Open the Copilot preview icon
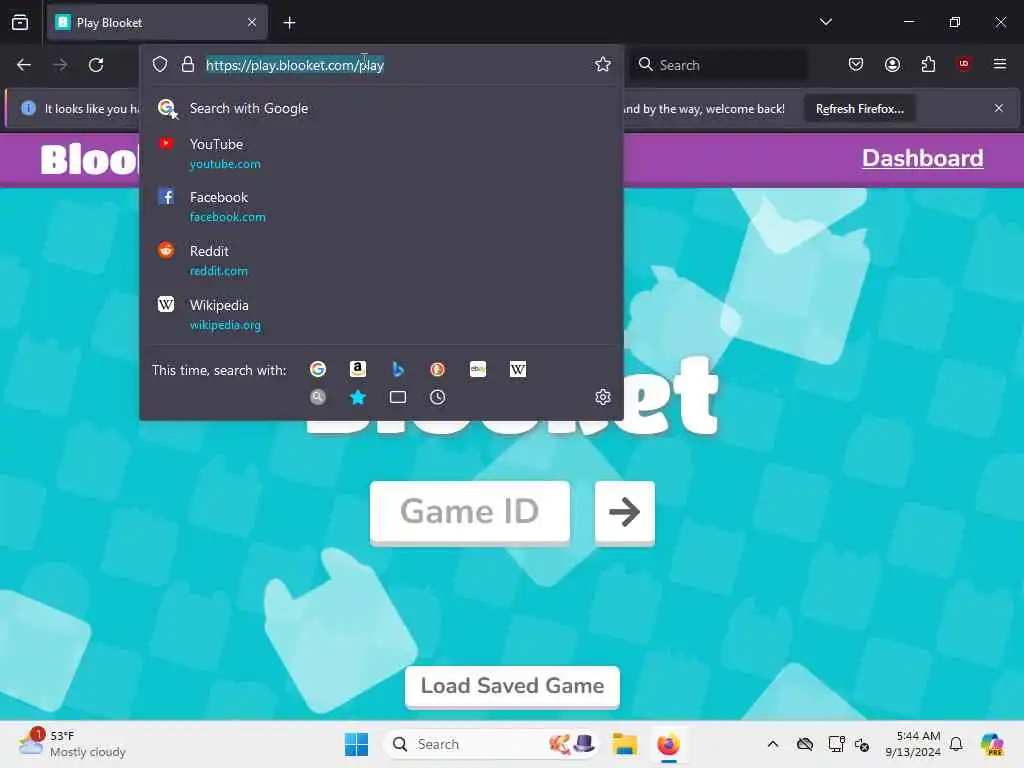The width and height of the screenshot is (1024, 768). pyautogui.click(x=992, y=744)
